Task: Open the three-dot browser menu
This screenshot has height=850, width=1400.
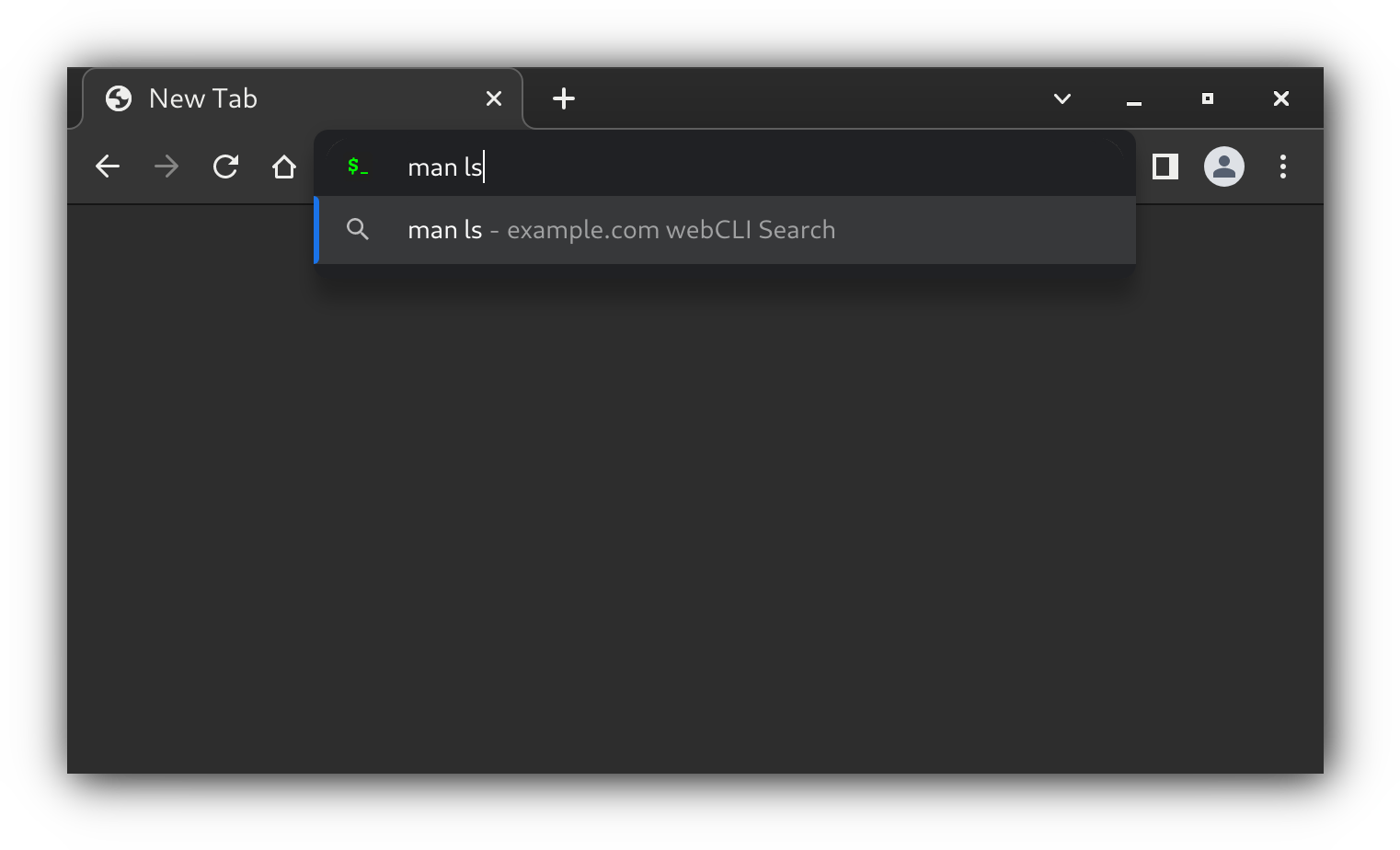Action: click(x=1283, y=167)
